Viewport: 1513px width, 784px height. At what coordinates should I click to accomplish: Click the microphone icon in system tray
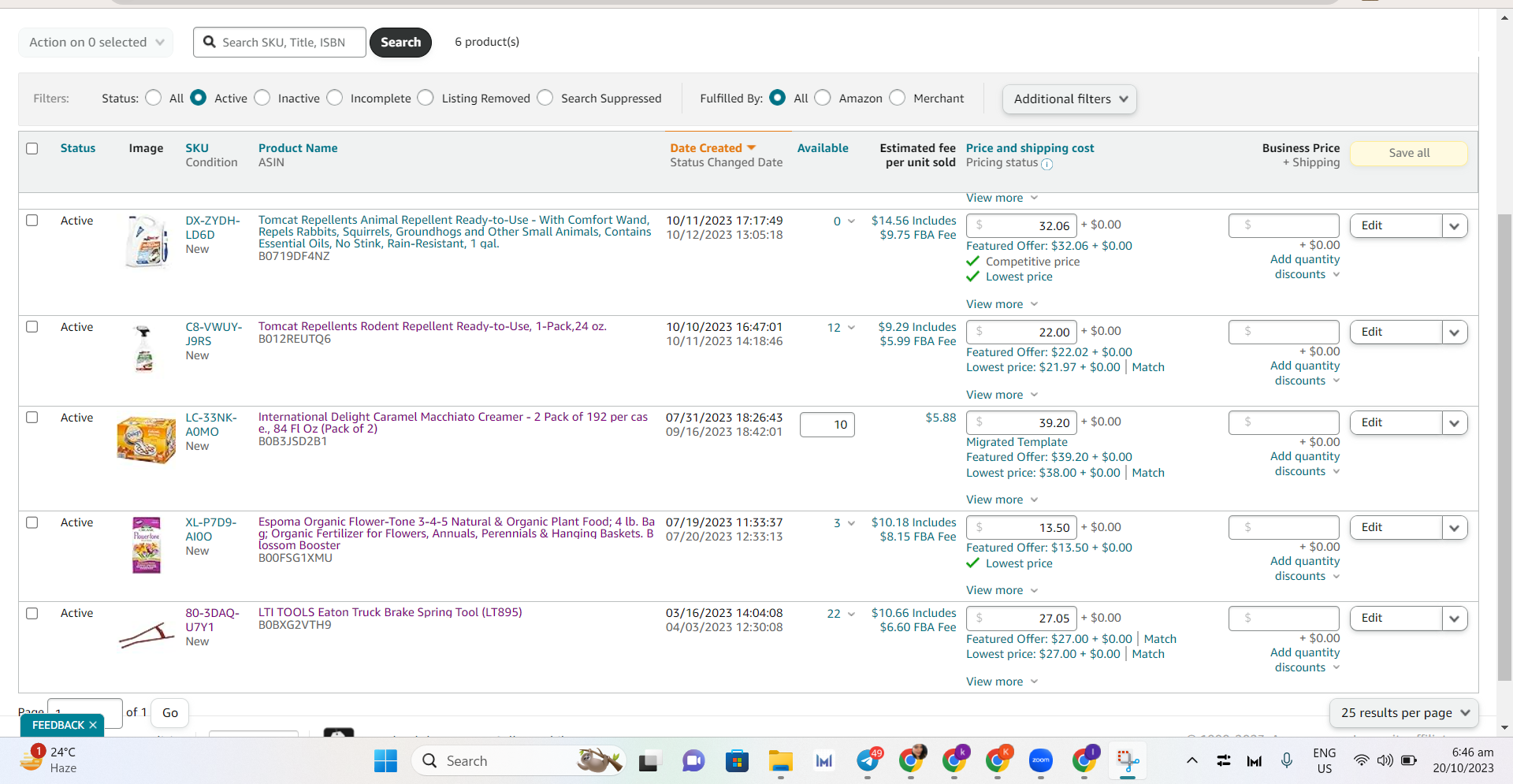[x=1286, y=760]
